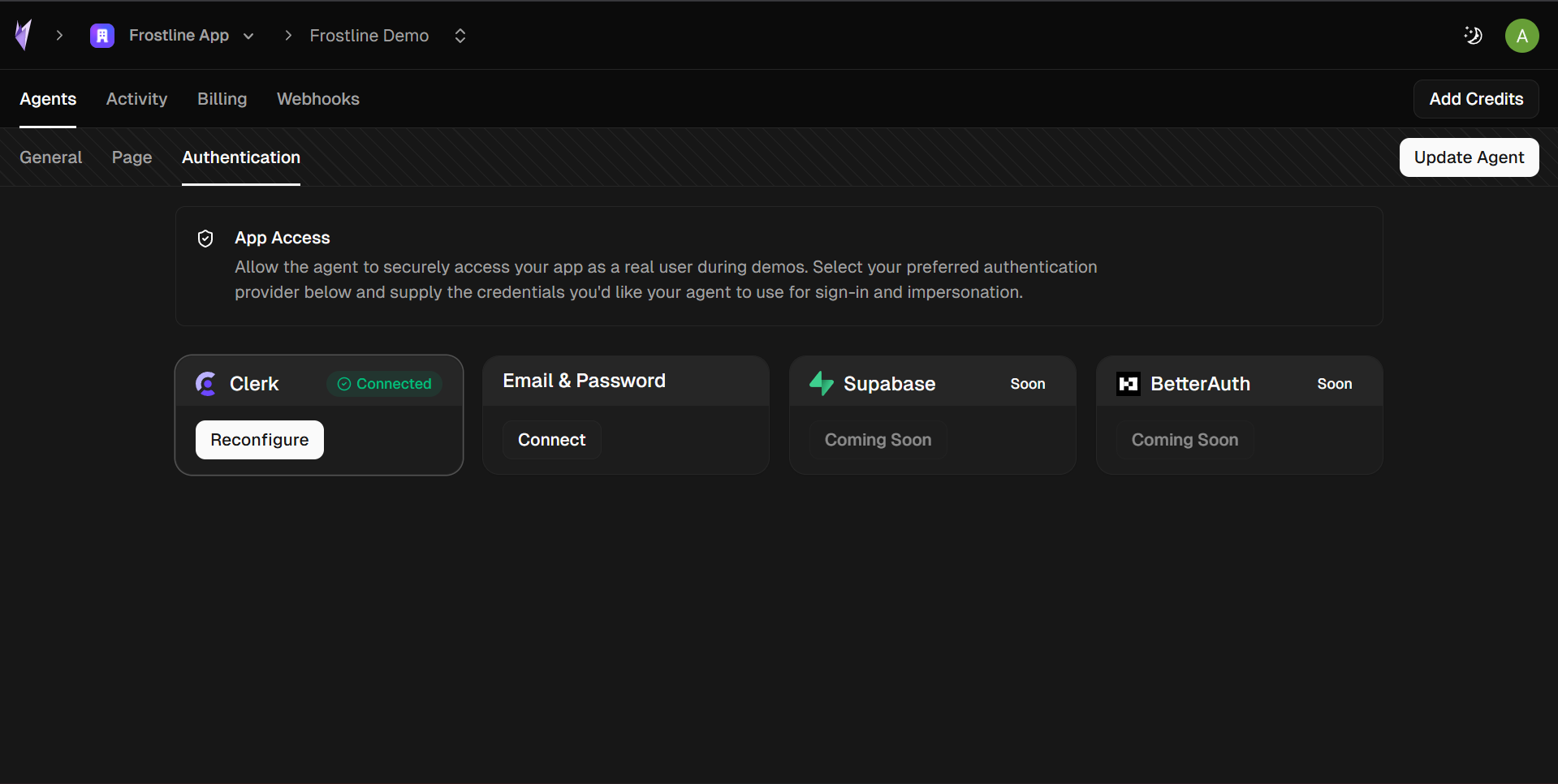Image resolution: width=1558 pixels, height=784 pixels.
Task: Expand the Frostline App dropdown chevron
Action: (248, 36)
